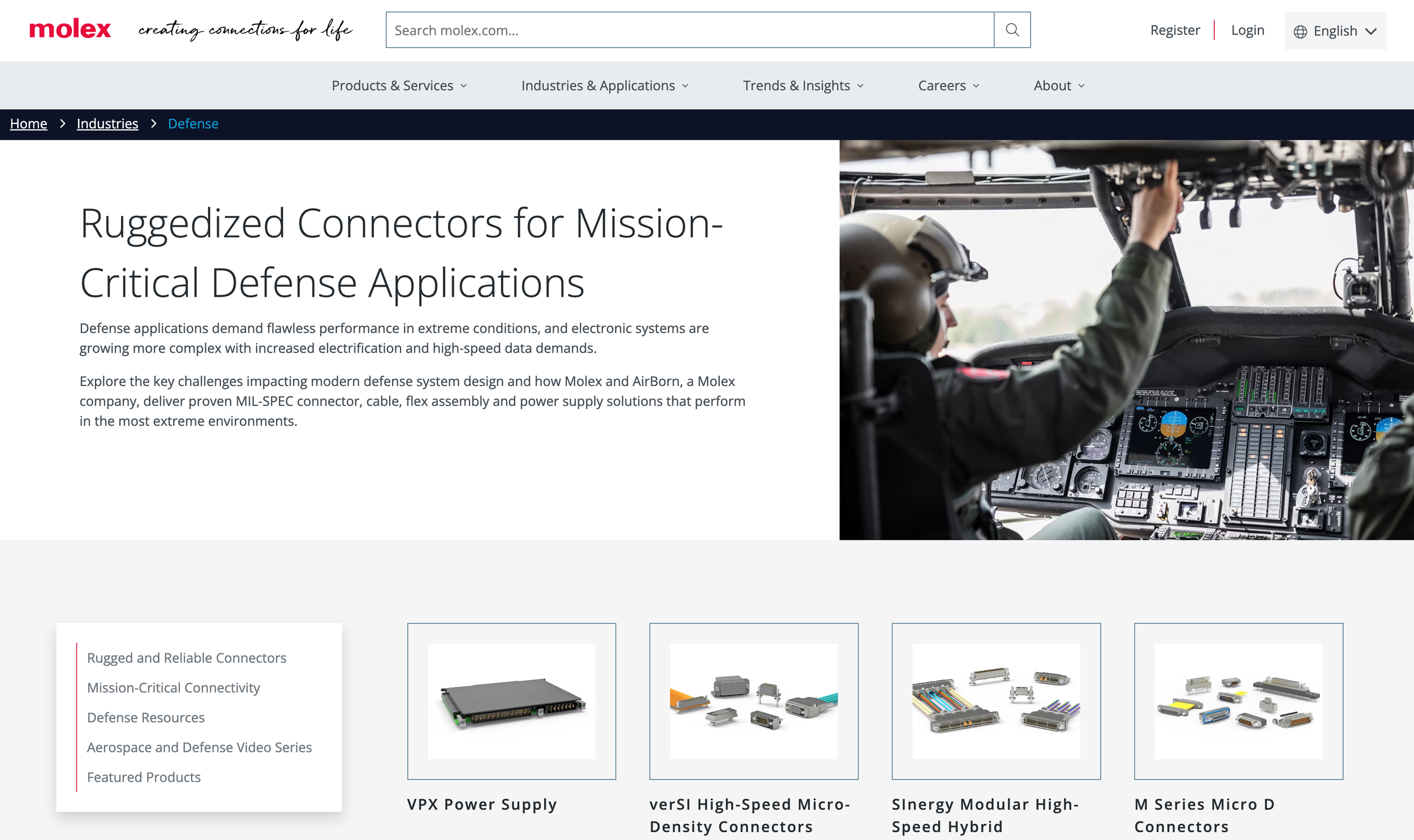The image size is (1414, 840).
Task: Open the Careers menu
Action: pyautogui.click(x=948, y=85)
